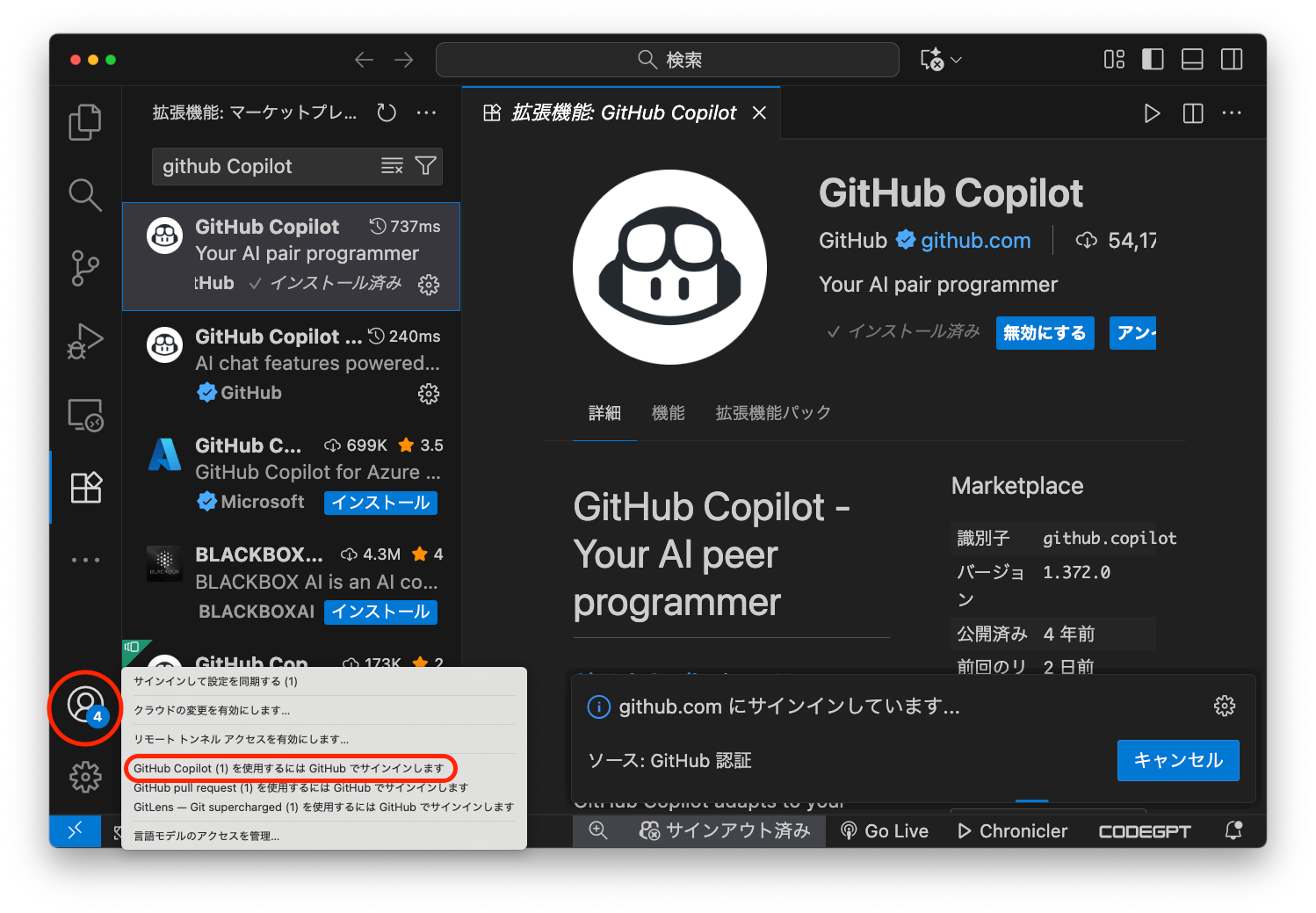Customize layout from title bar icon
Viewport: 1316px width, 913px height.
(x=1114, y=60)
